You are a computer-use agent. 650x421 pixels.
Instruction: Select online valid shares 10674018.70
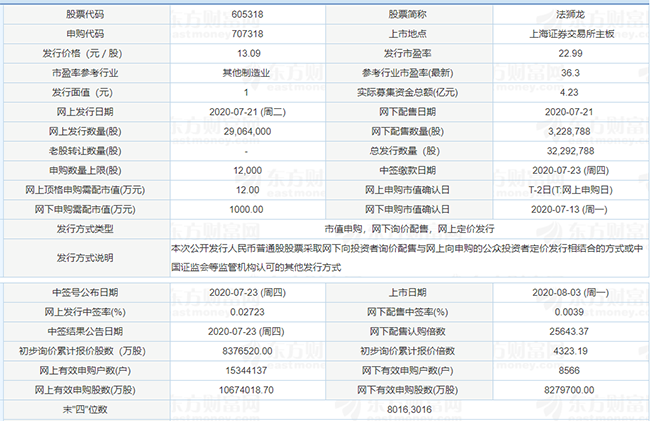click(246, 390)
